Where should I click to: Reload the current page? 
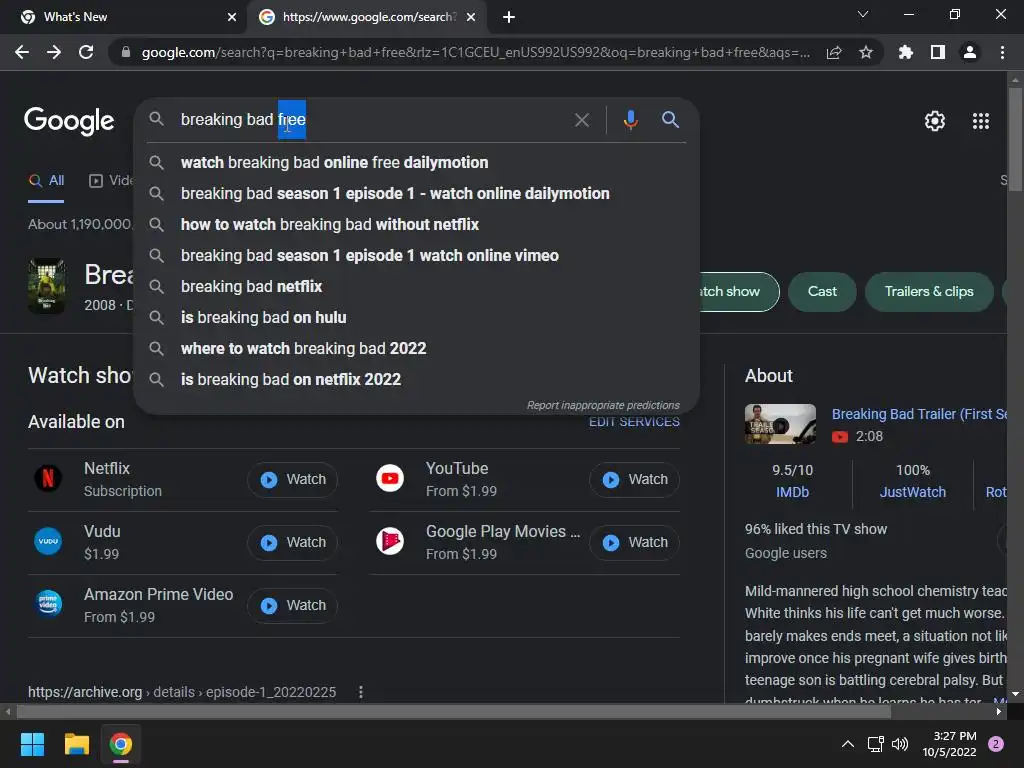click(86, 52)
